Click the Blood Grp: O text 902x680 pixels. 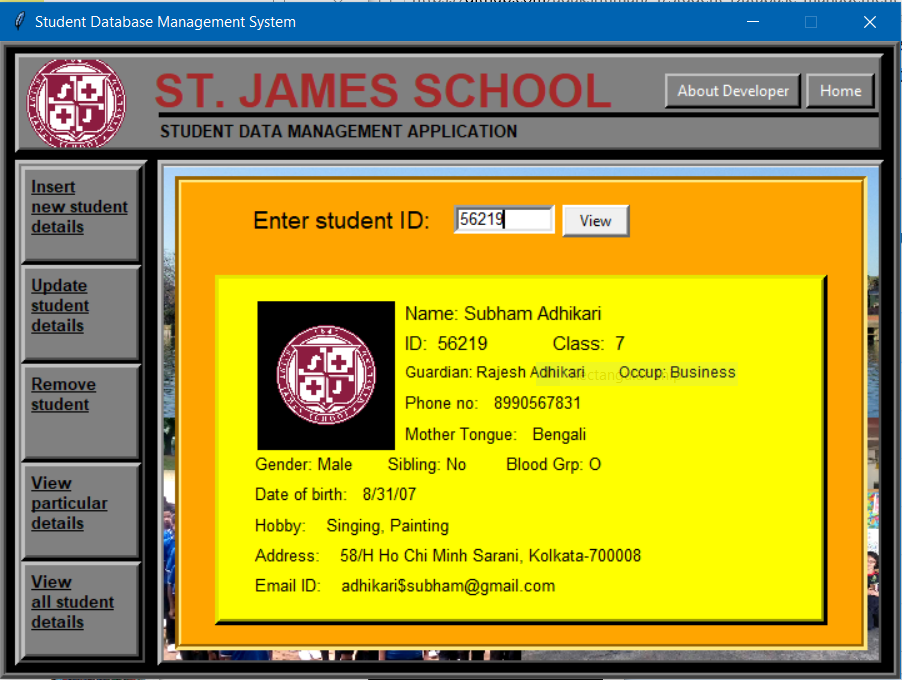[x=553, y=464]
